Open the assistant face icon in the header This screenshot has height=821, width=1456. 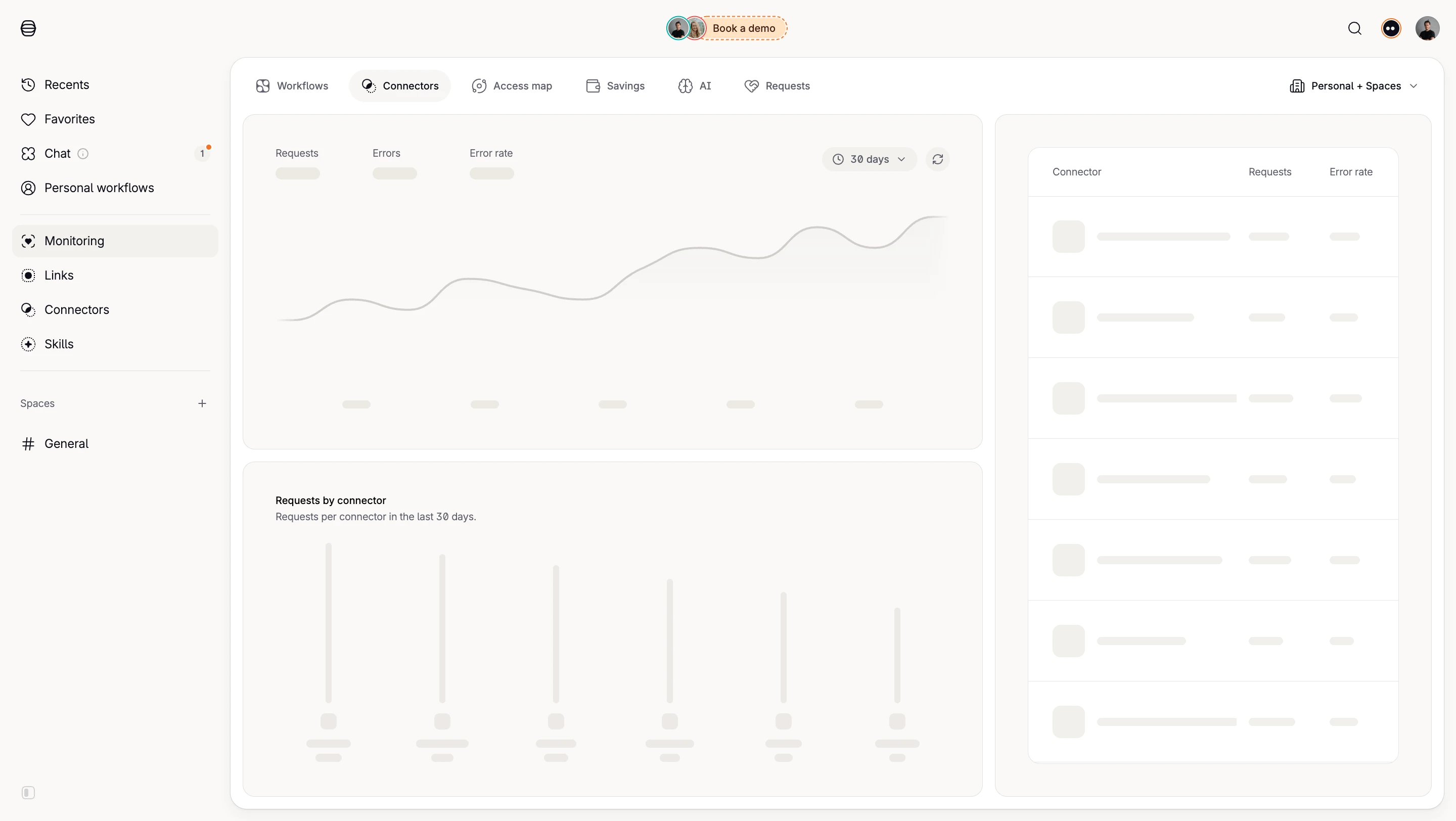pos(1391,28)
